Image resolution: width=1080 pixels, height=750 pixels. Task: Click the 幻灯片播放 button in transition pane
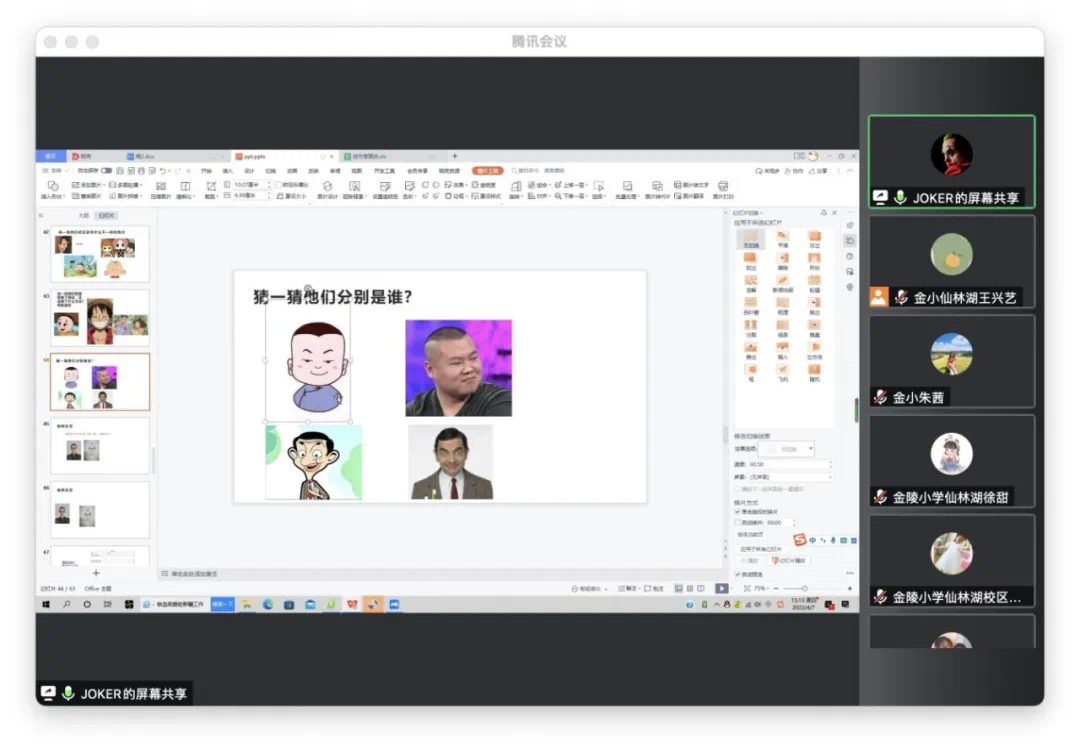click(x=789, y=561)
